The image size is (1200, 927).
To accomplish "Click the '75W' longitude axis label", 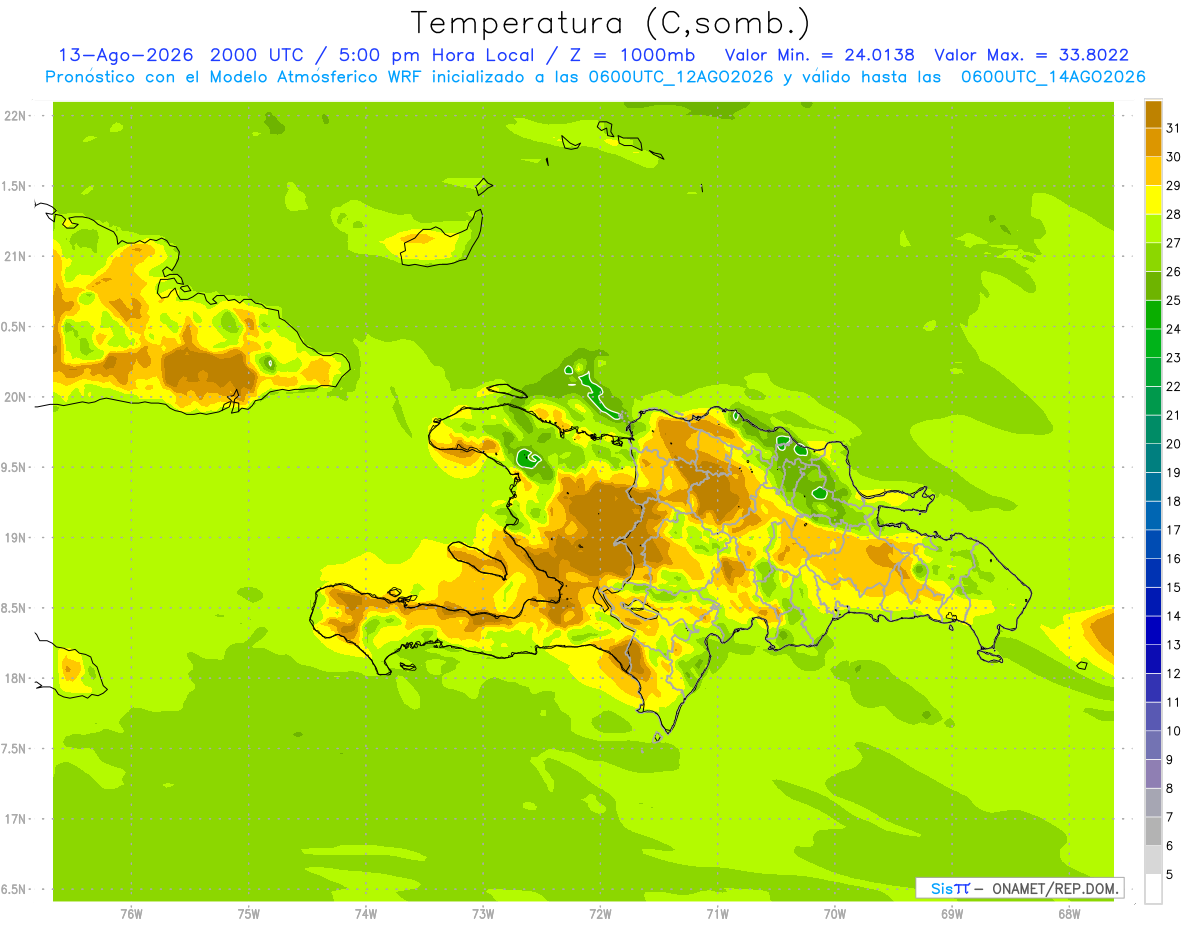I will tap(249, 913).
